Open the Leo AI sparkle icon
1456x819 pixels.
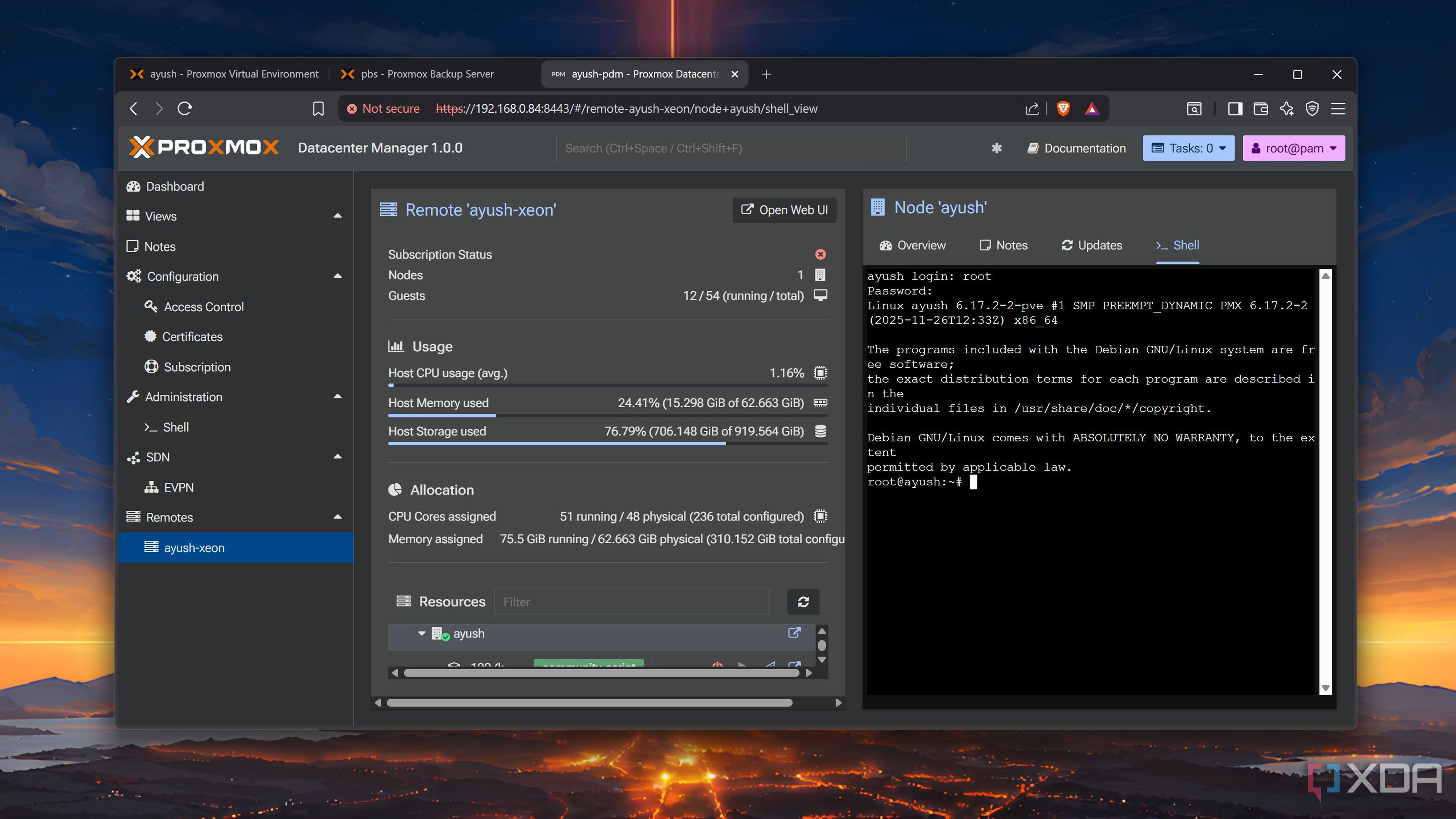[1287, 108]
